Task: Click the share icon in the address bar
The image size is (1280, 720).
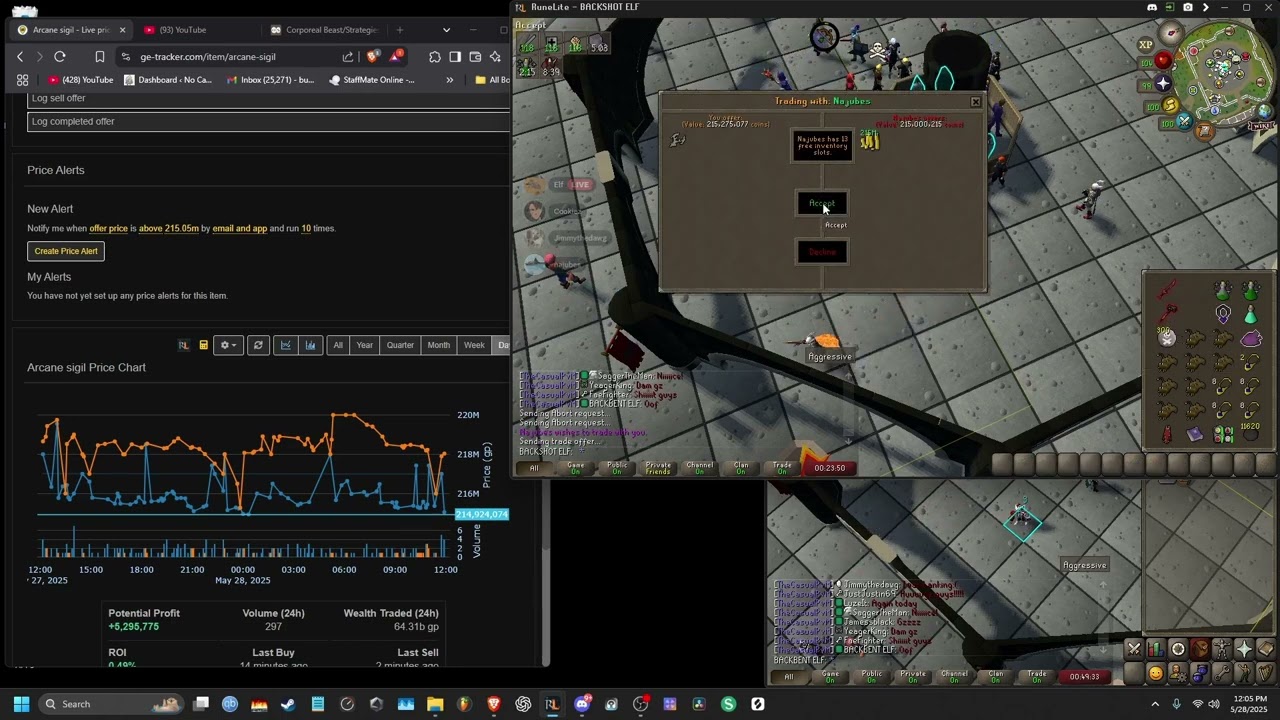Action: [348, 57]
